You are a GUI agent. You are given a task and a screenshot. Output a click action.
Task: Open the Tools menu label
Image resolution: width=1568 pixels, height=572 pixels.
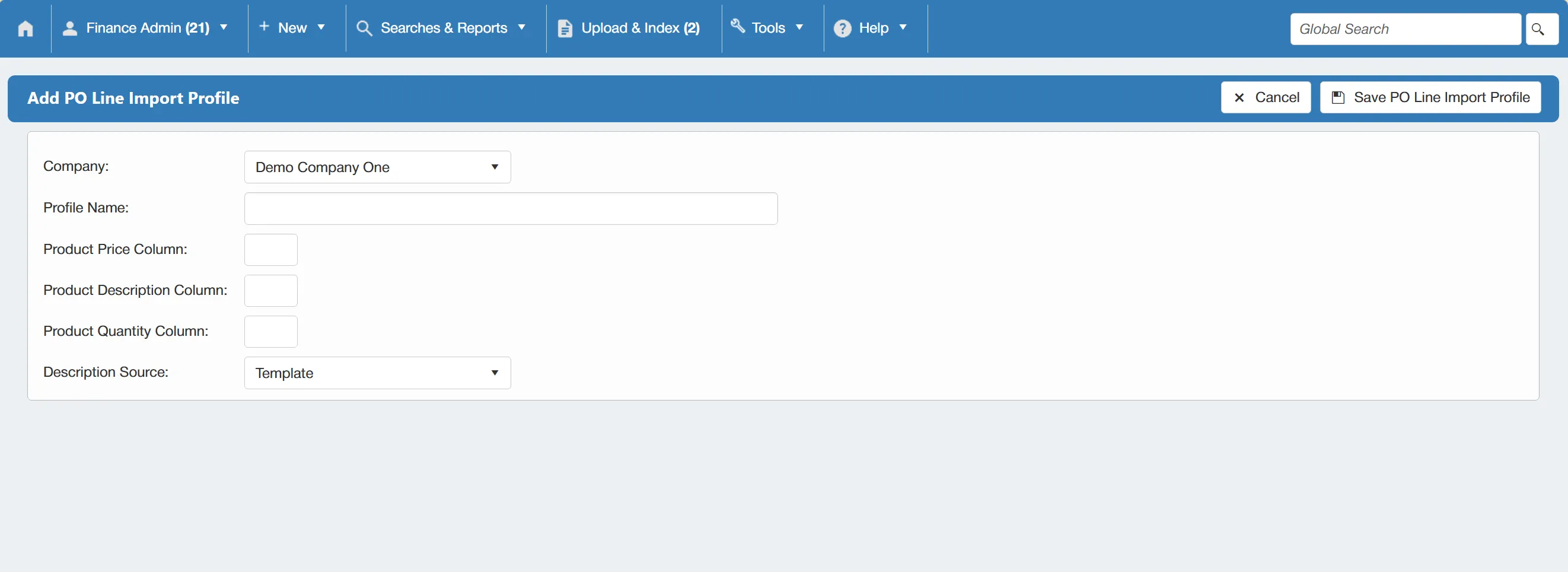pyautogui.click(x=768, y=28)
